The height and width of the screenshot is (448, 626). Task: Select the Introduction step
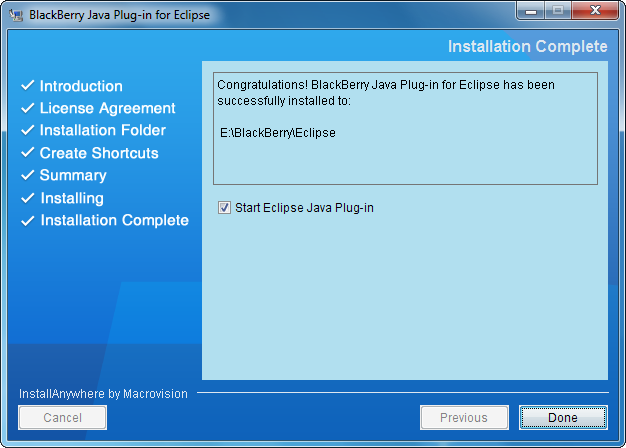point(81,86)
